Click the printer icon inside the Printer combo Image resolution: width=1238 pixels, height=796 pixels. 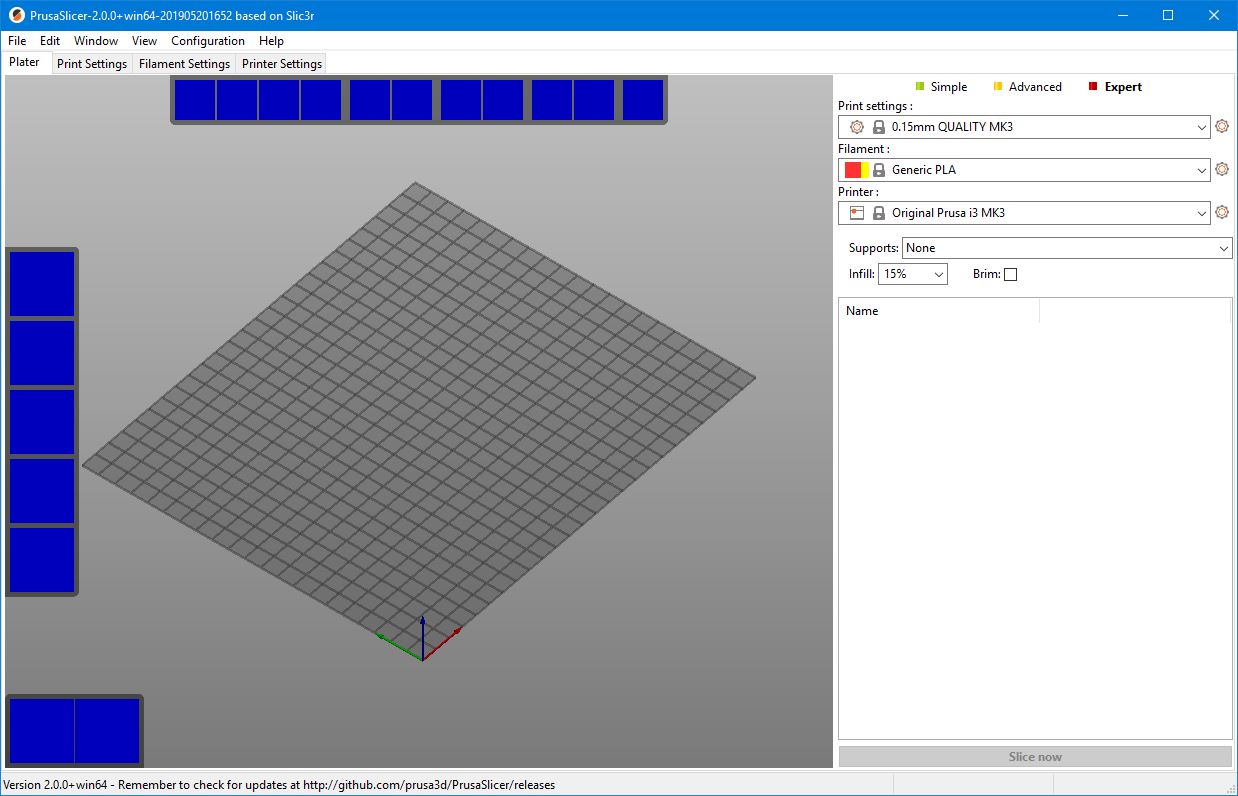[x=856, y=213]
